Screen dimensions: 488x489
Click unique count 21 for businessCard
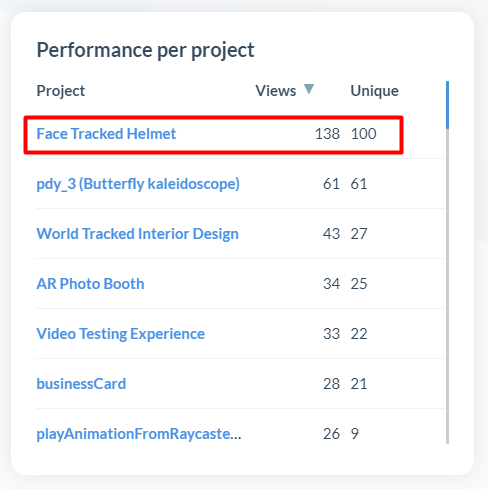click(x=359, y=384)
